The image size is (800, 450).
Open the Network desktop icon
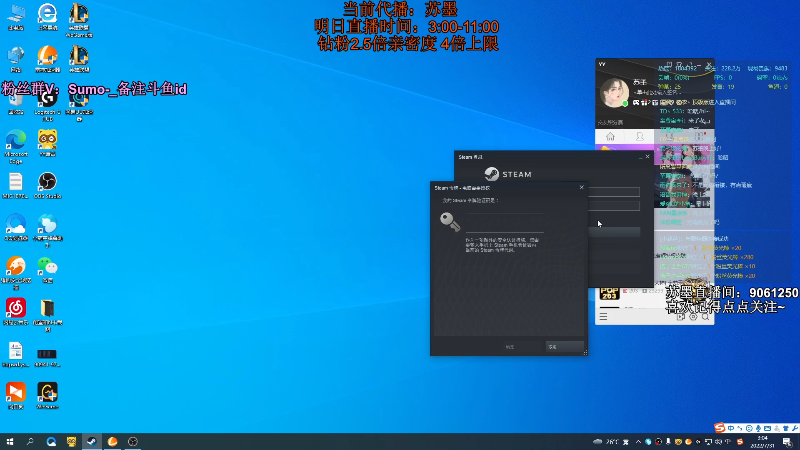click(x=16, y=59)
